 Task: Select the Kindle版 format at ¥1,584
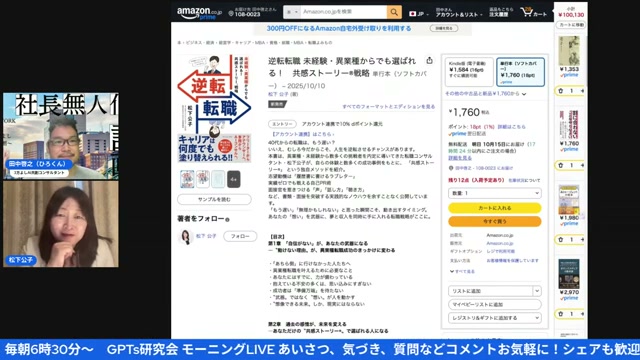tap(469, 72)
